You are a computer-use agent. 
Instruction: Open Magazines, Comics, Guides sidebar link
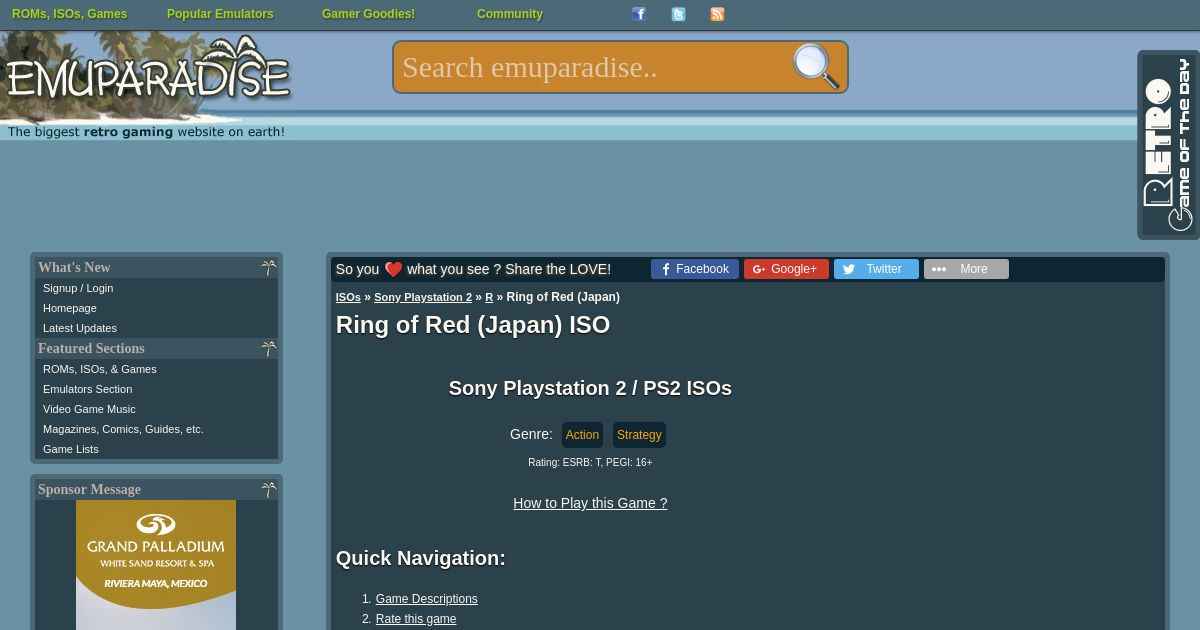click(x=123, y=429)
